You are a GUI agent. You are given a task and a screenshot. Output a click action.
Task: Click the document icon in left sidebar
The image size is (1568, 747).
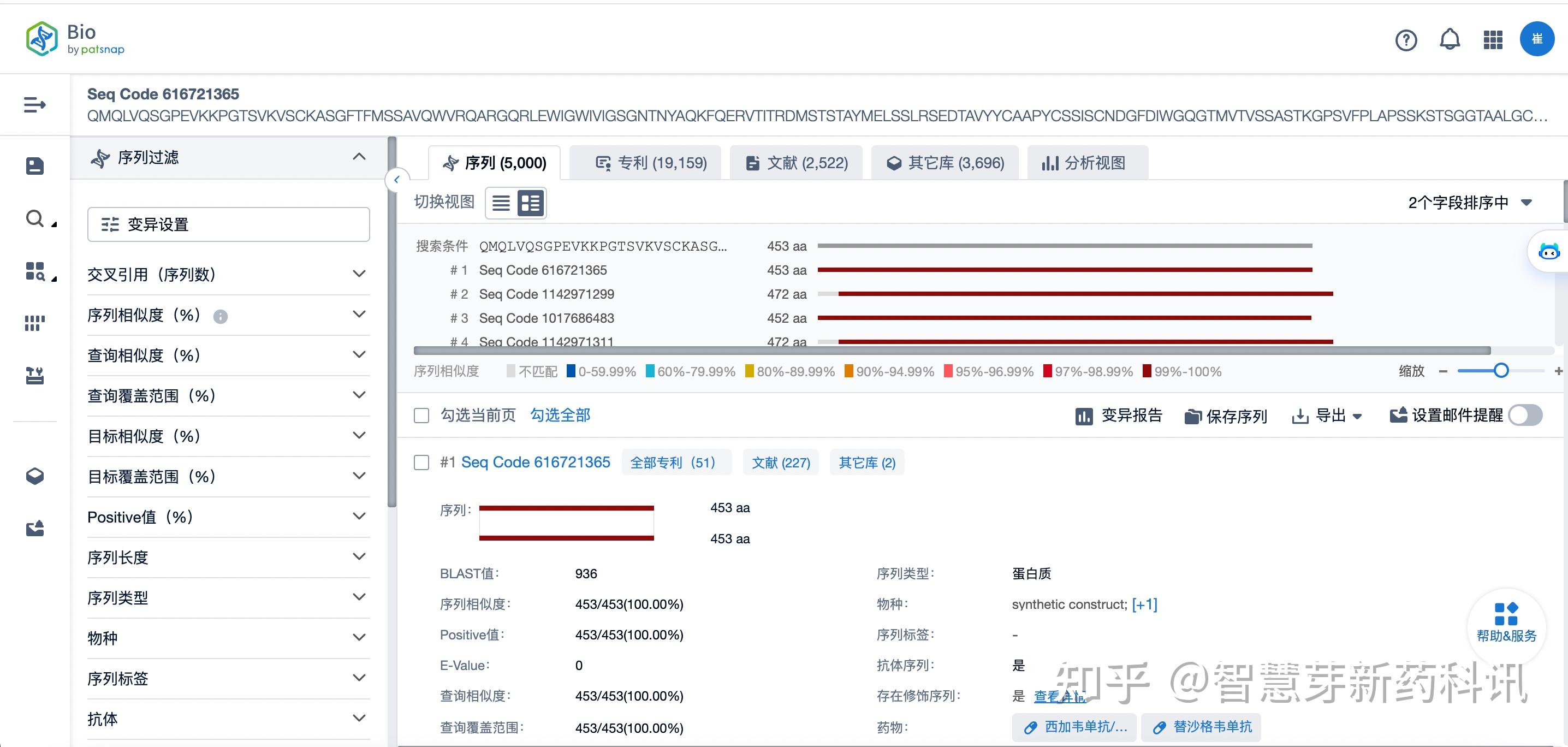click(x=35, y=166)
